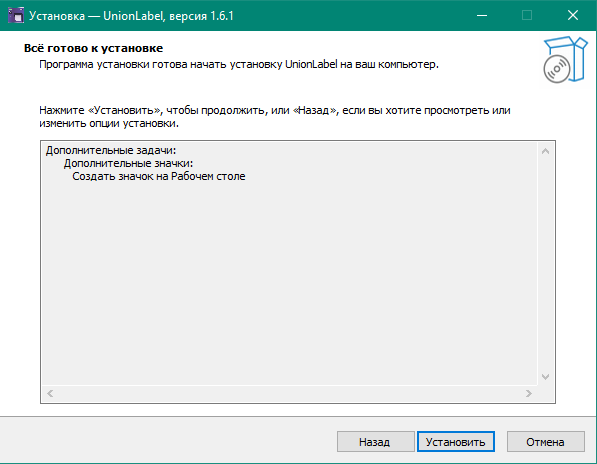Click the UnionLabel installer icon in title bar

coord(16,15)
